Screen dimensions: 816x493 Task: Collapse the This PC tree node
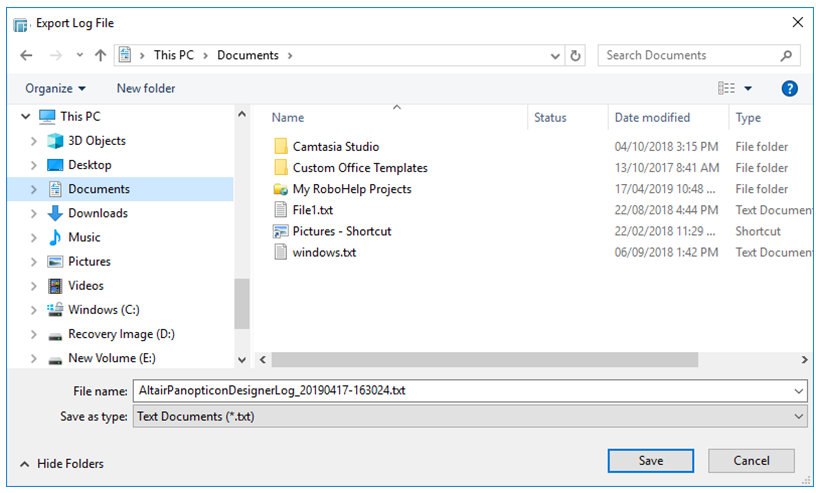[26, 117]
